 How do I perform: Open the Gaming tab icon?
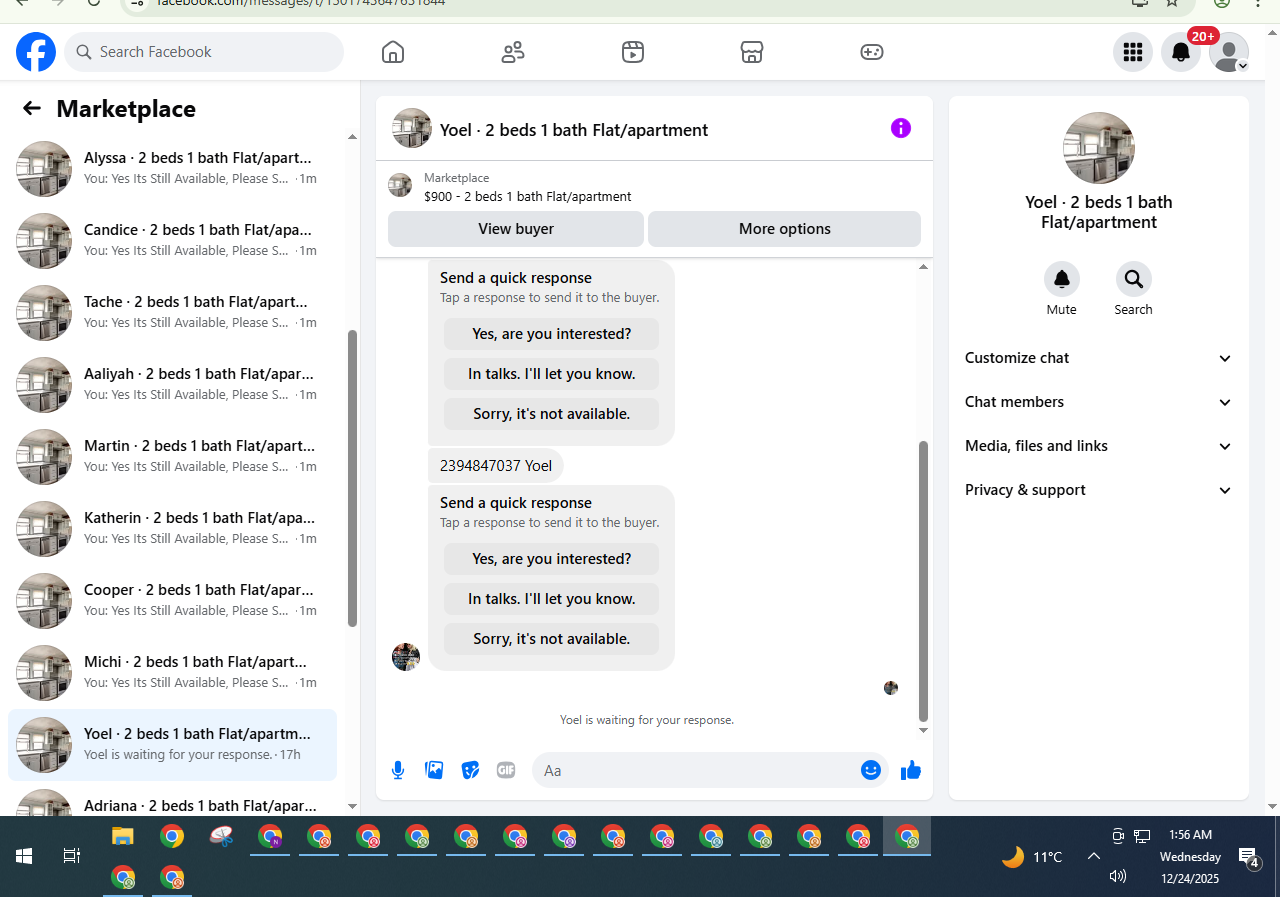[872, 52]
